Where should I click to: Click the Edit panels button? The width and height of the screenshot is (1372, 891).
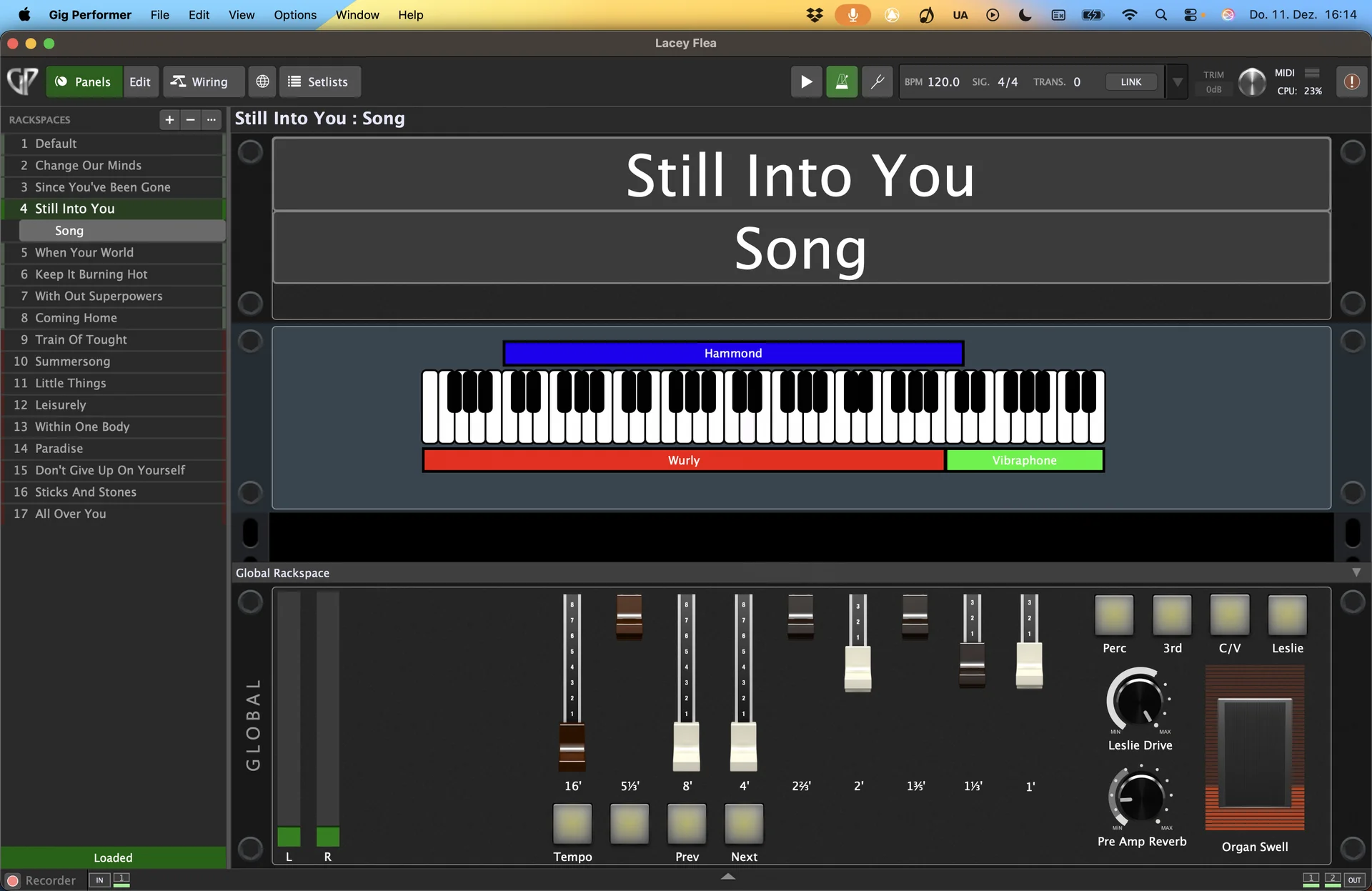[x=140, y=81]
